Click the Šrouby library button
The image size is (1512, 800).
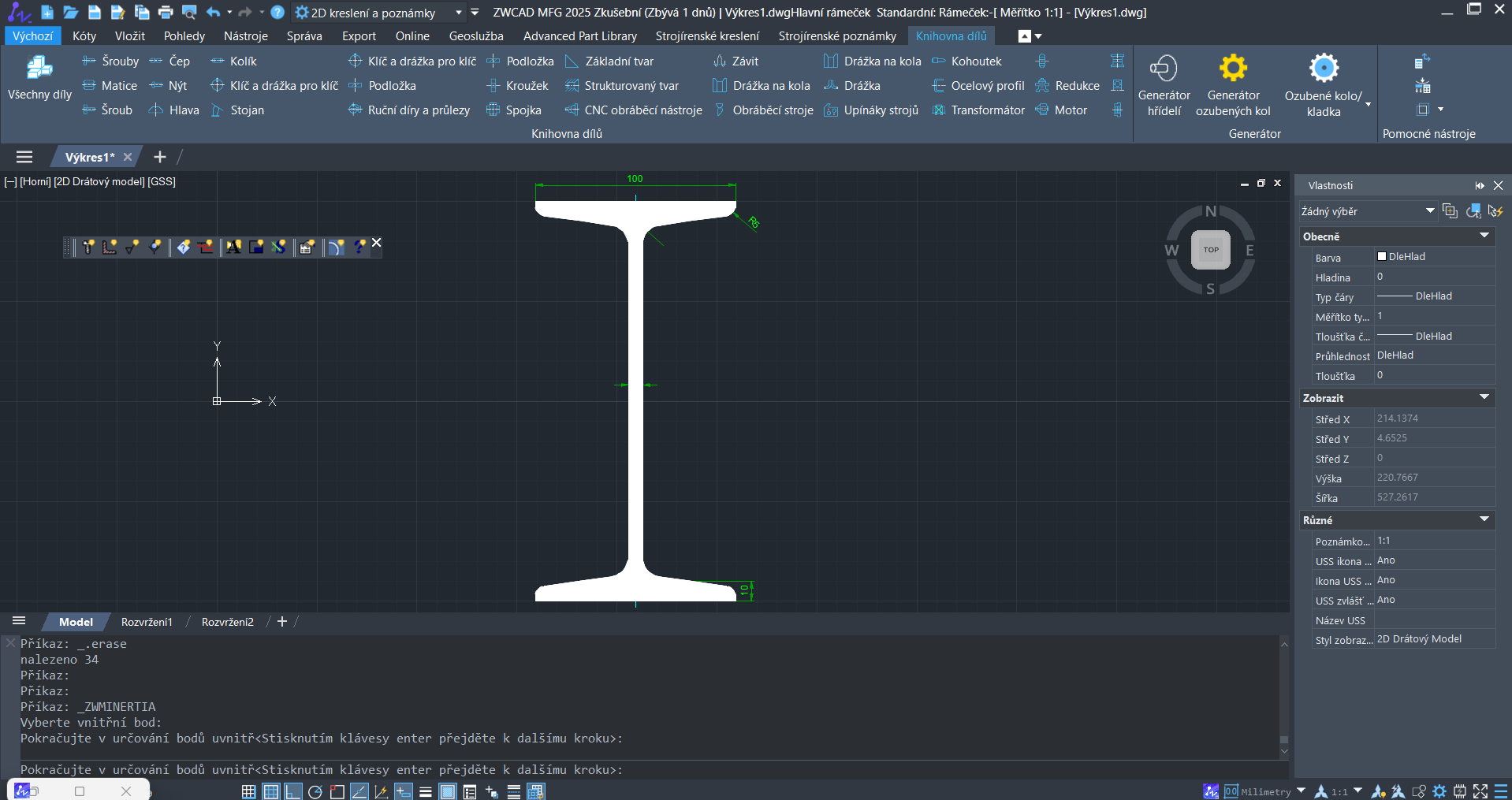point(110,61)
